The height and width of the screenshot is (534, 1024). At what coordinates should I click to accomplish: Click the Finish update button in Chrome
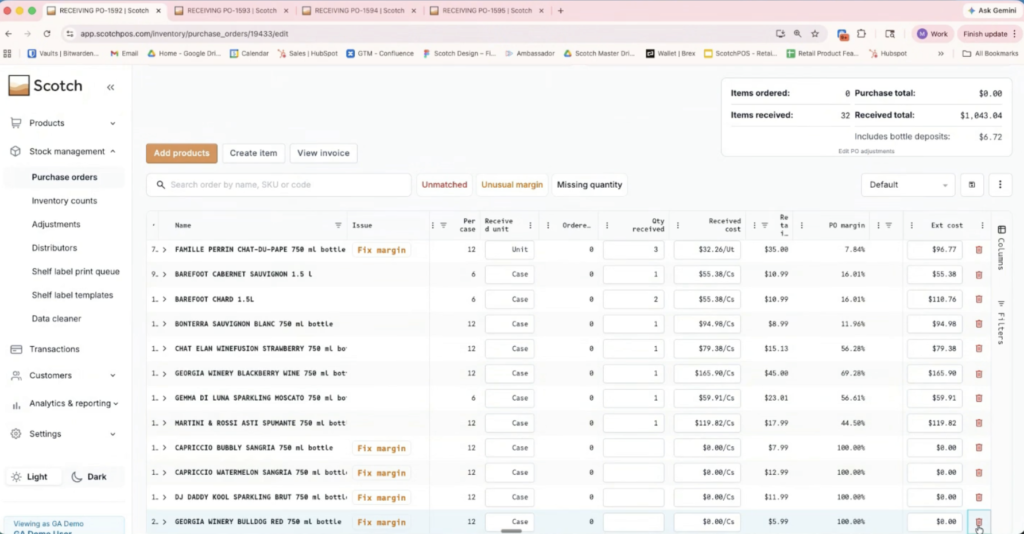[988, 34]
